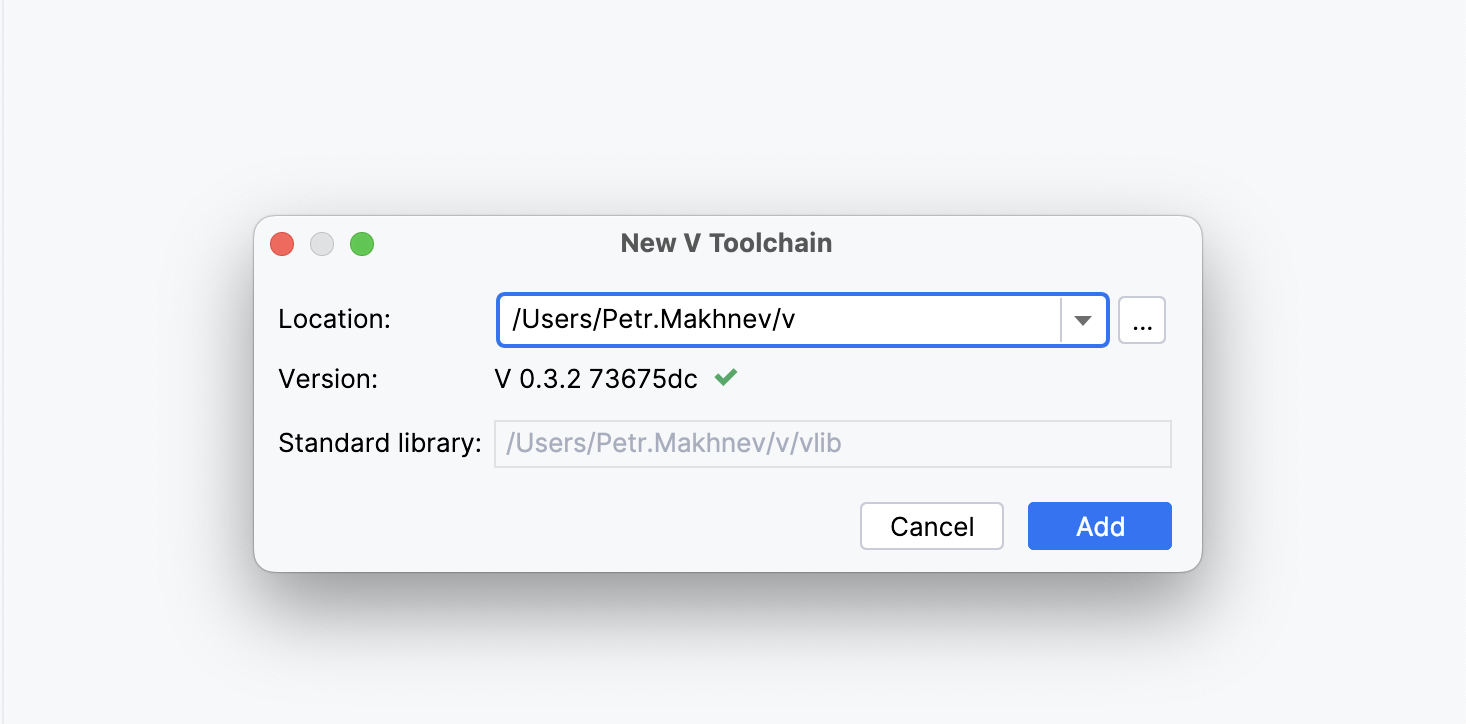The height and width of the screenshot is (724, 1466).
Task: Select the V 0.3.2 73675dc version text
Action: click(x=597, y=378)
